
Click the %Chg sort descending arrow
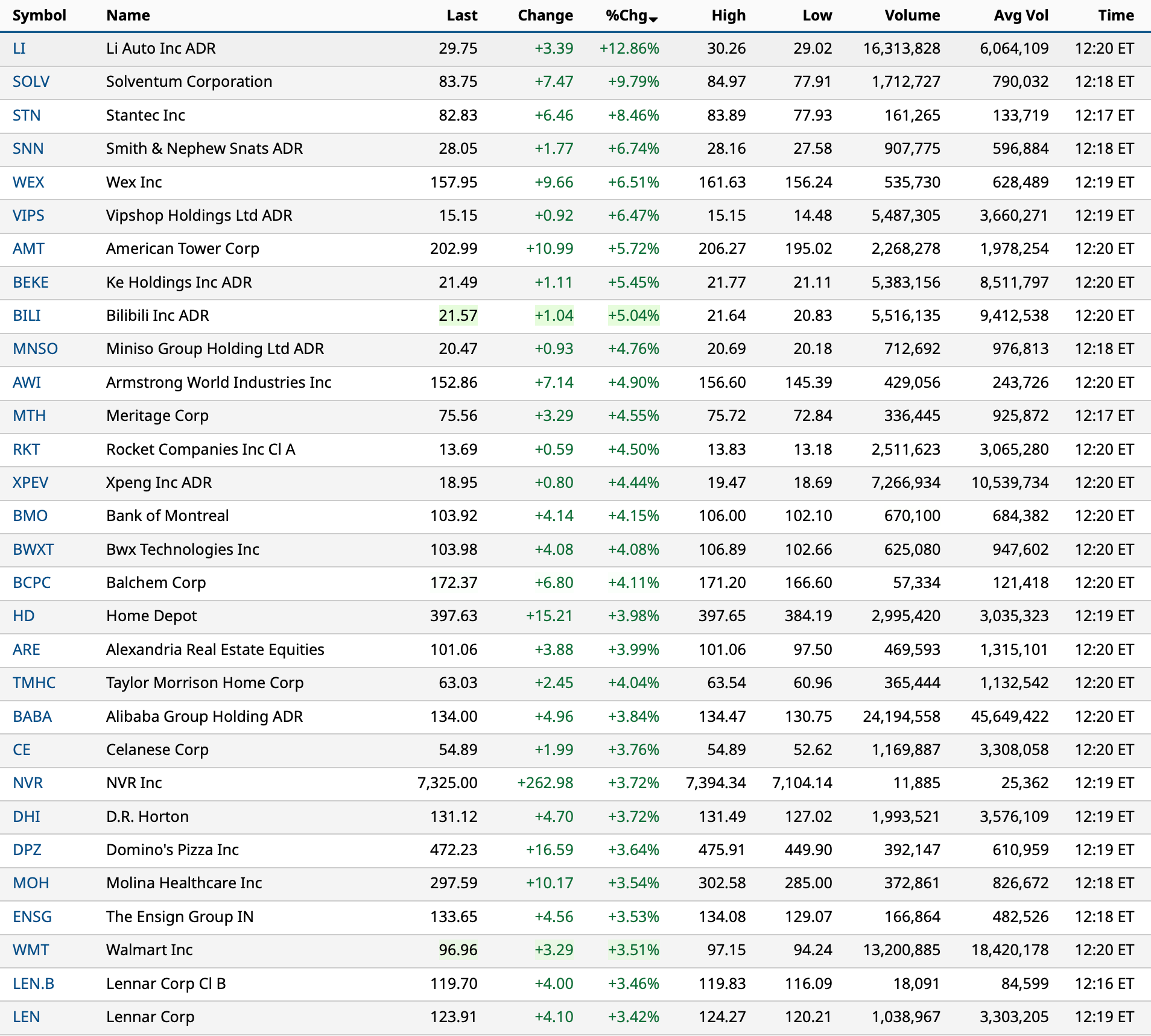click(653, 19)
